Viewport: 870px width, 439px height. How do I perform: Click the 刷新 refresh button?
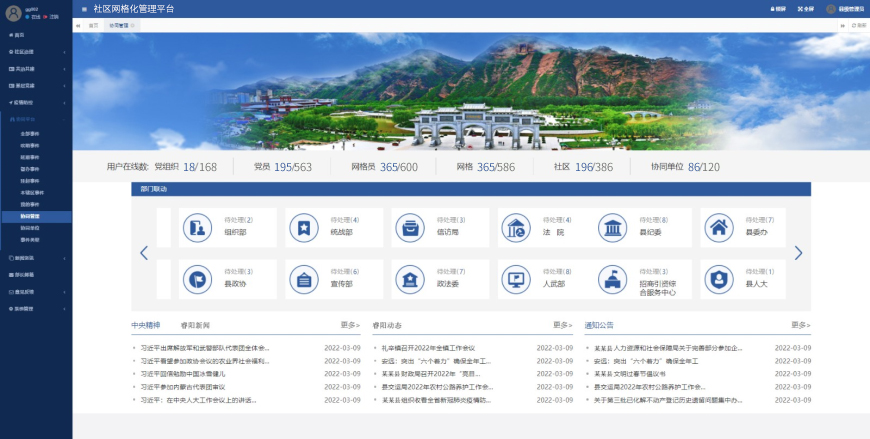tap(857, 25)
